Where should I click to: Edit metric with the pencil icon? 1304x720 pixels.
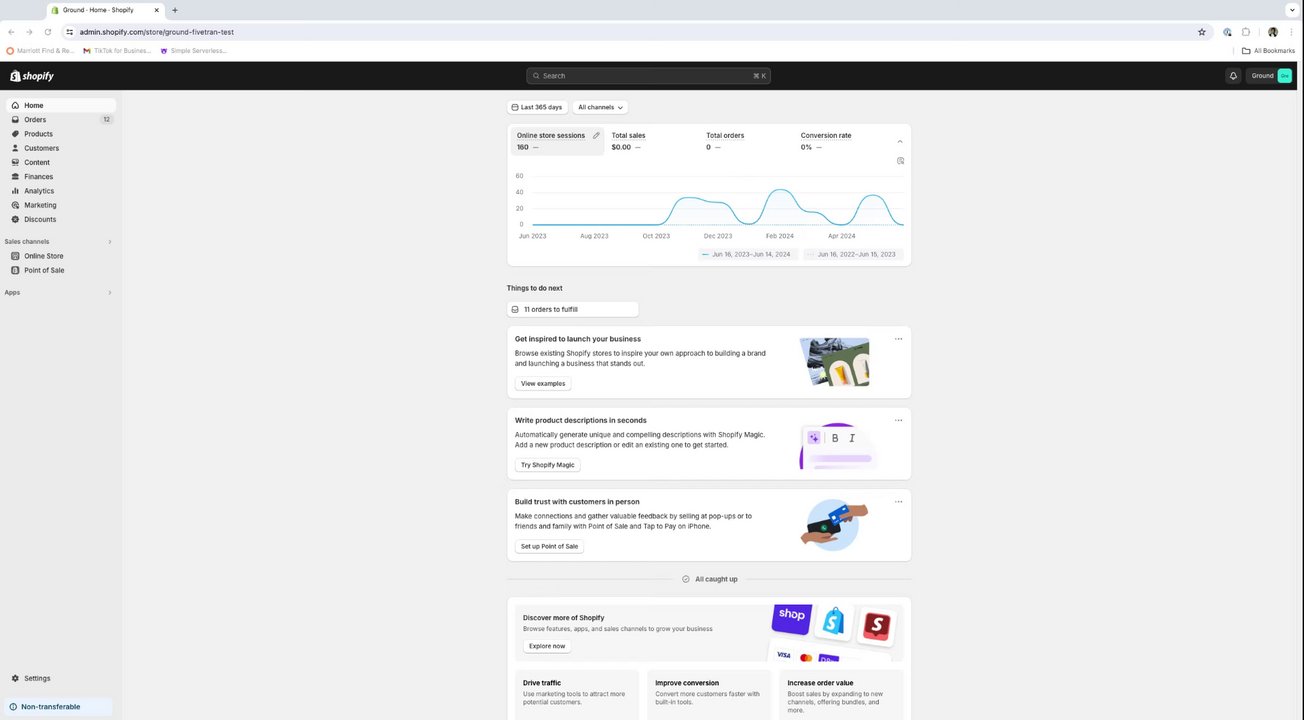(596, 135)
